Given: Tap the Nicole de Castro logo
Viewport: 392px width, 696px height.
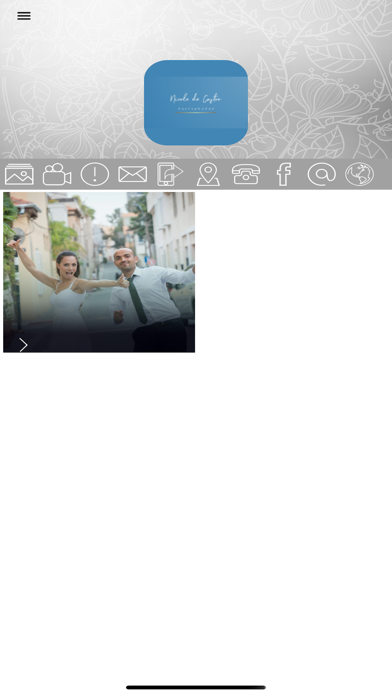Looking at the screenshot, I should click(x=196, y=103).
